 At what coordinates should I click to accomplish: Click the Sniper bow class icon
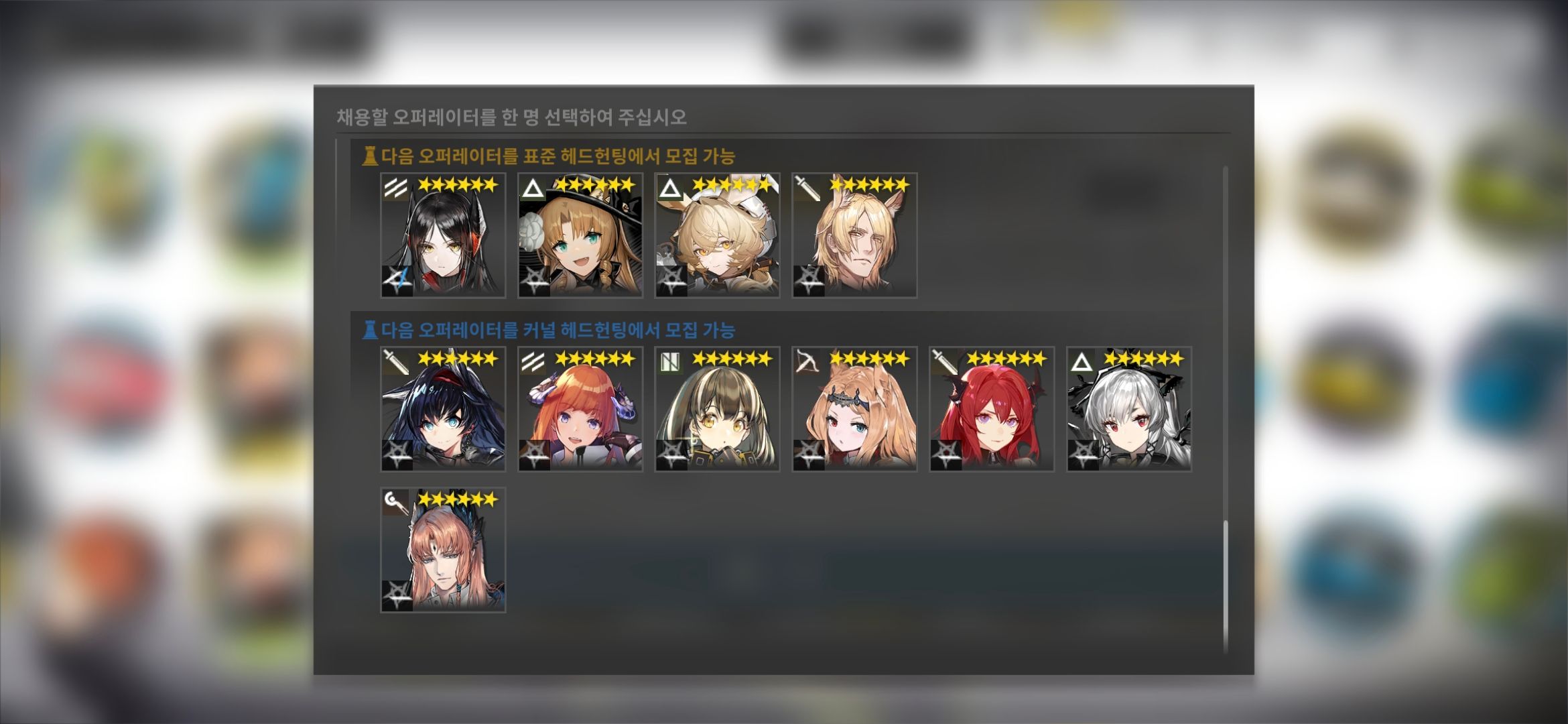(807, 362)
